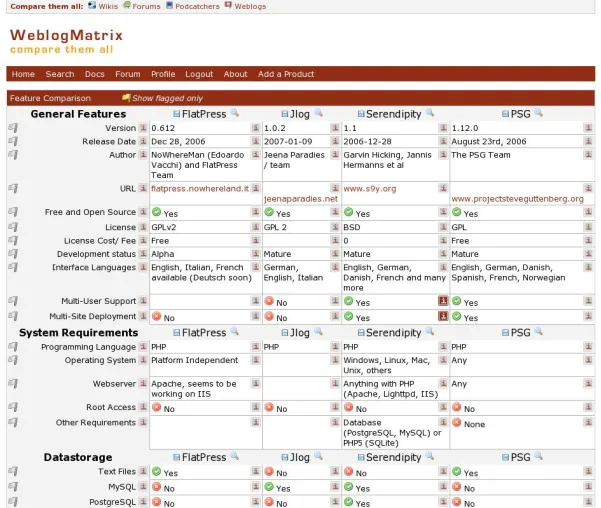Visit jeenaparadies.net link
The height and width of the screenshot is (508, 601).
[300, 199]
